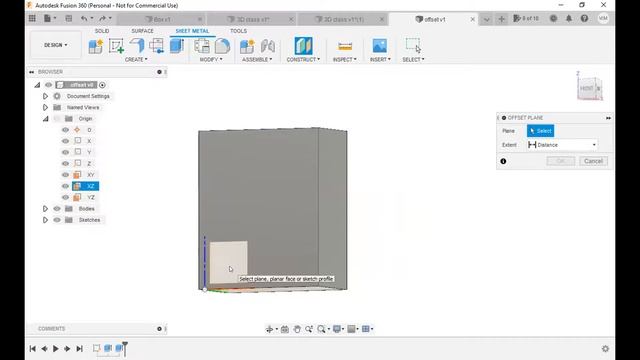Viewport: 640px width, 360px height.
Task: Click New Component icon in Create group
Action: click(96, 46)
